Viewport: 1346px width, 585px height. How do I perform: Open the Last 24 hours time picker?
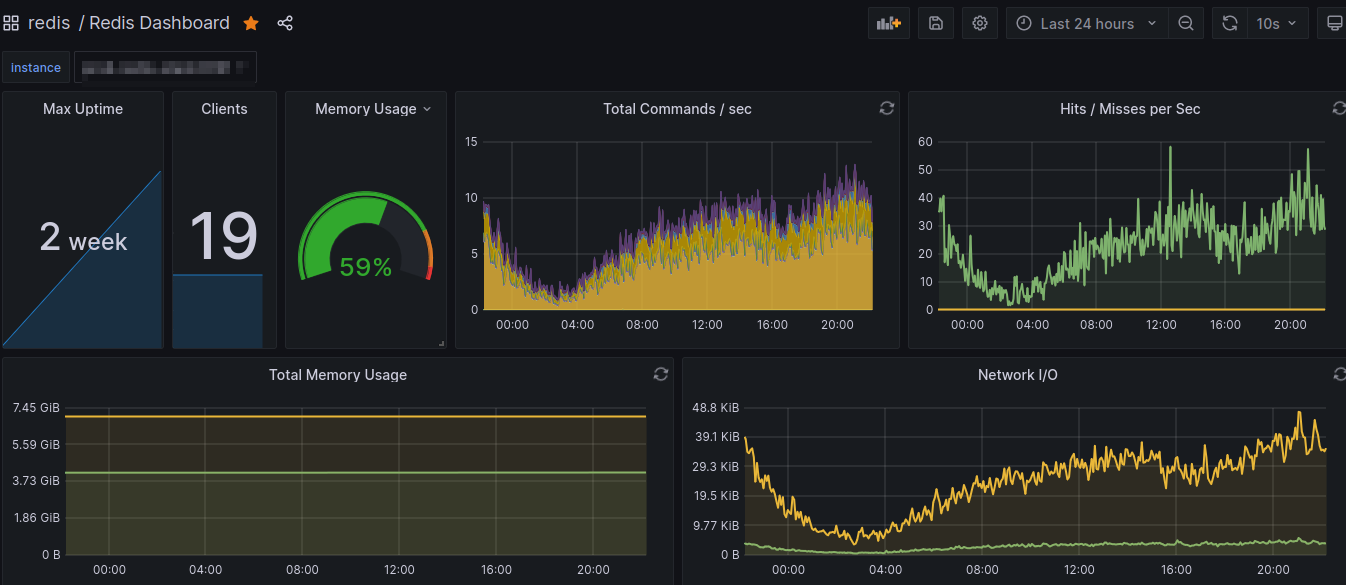[x=1086, y=22]
